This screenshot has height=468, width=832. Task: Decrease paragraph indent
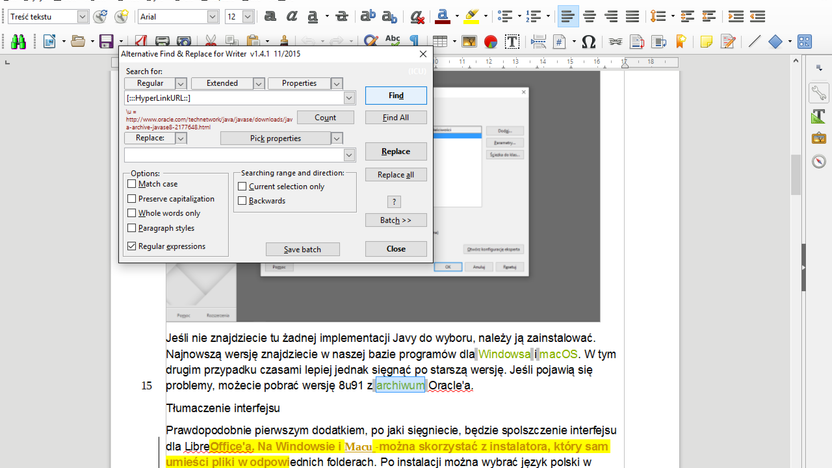click(x=758, y=16)
